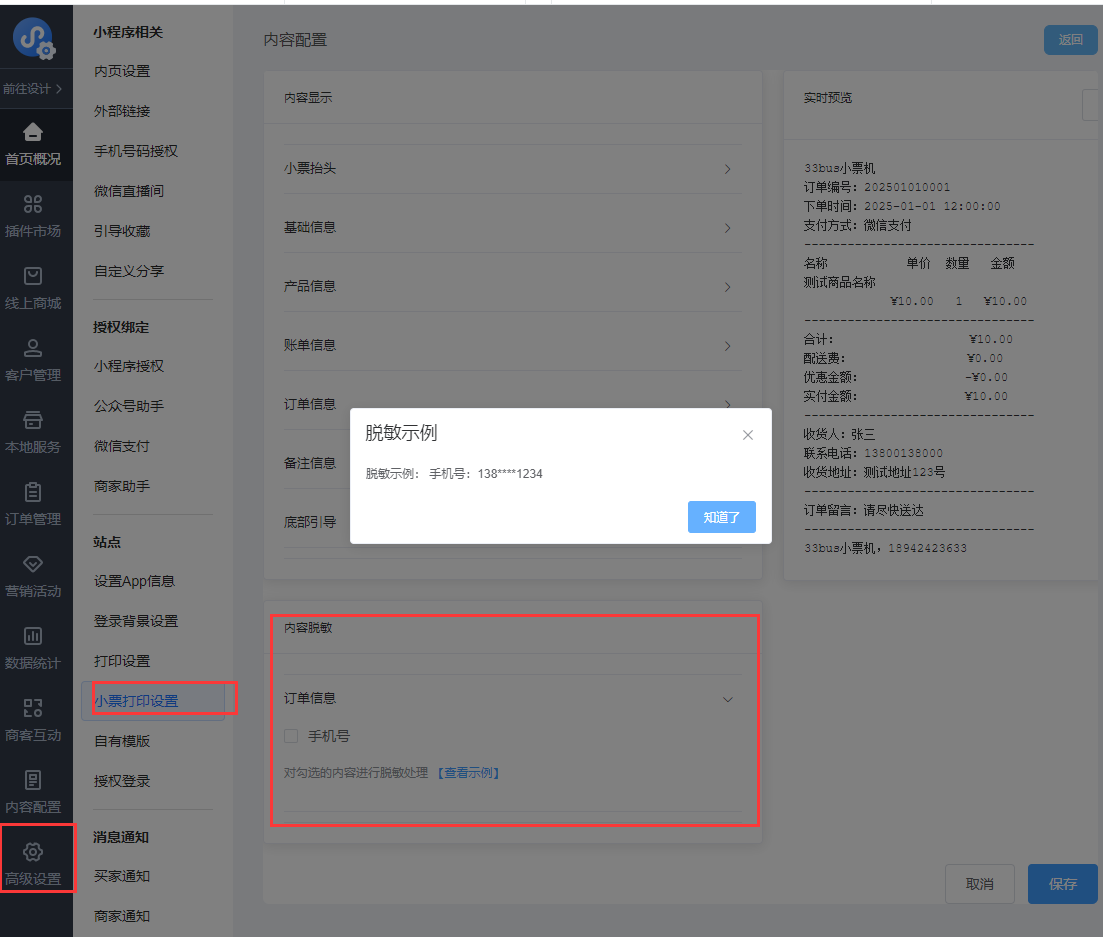Expand the 账单信息 section arrow
The height and width of the screenshot is (937, 1103).
(x=727, y=346)
